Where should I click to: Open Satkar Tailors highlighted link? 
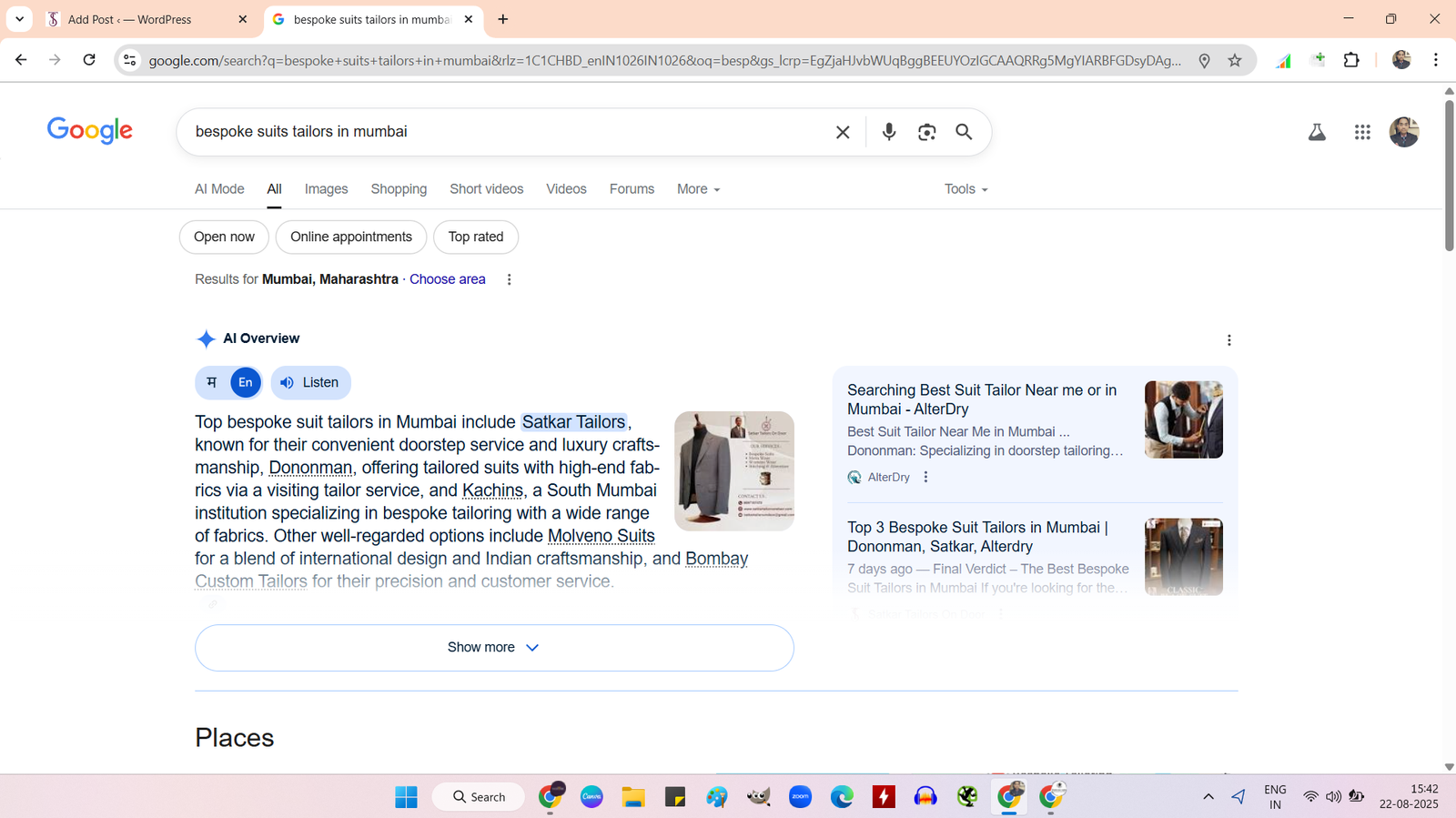click(573, 422)
